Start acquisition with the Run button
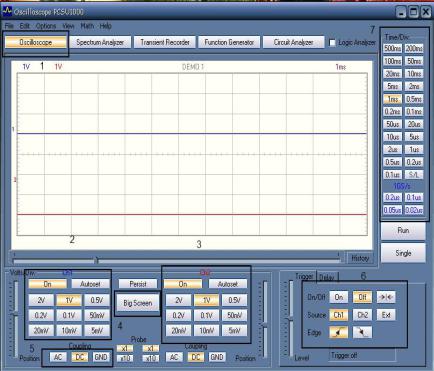This screenshot has width=434, height=371. click(x=403, y=230)
